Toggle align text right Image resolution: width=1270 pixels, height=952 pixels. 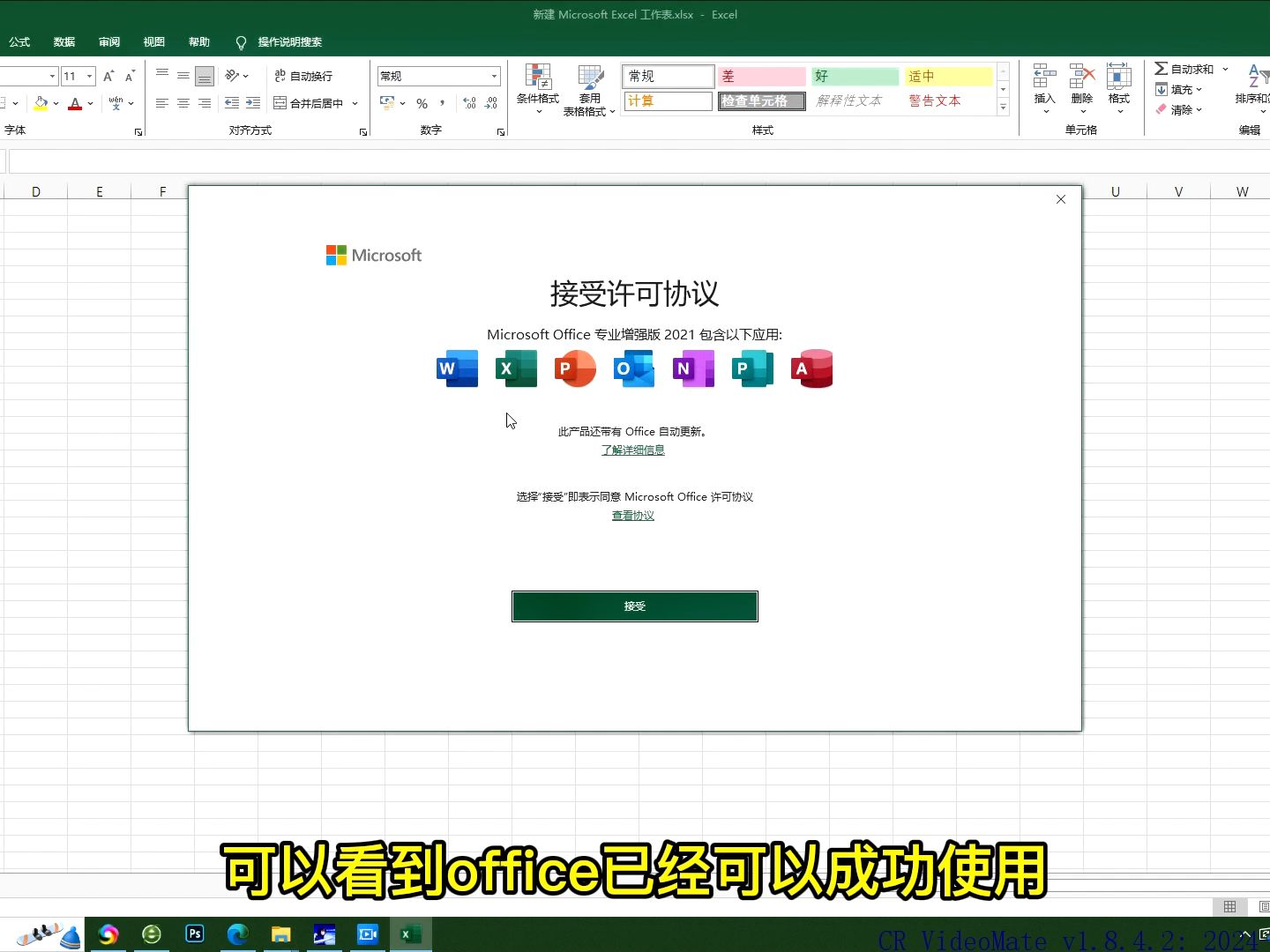pos(205,103)
